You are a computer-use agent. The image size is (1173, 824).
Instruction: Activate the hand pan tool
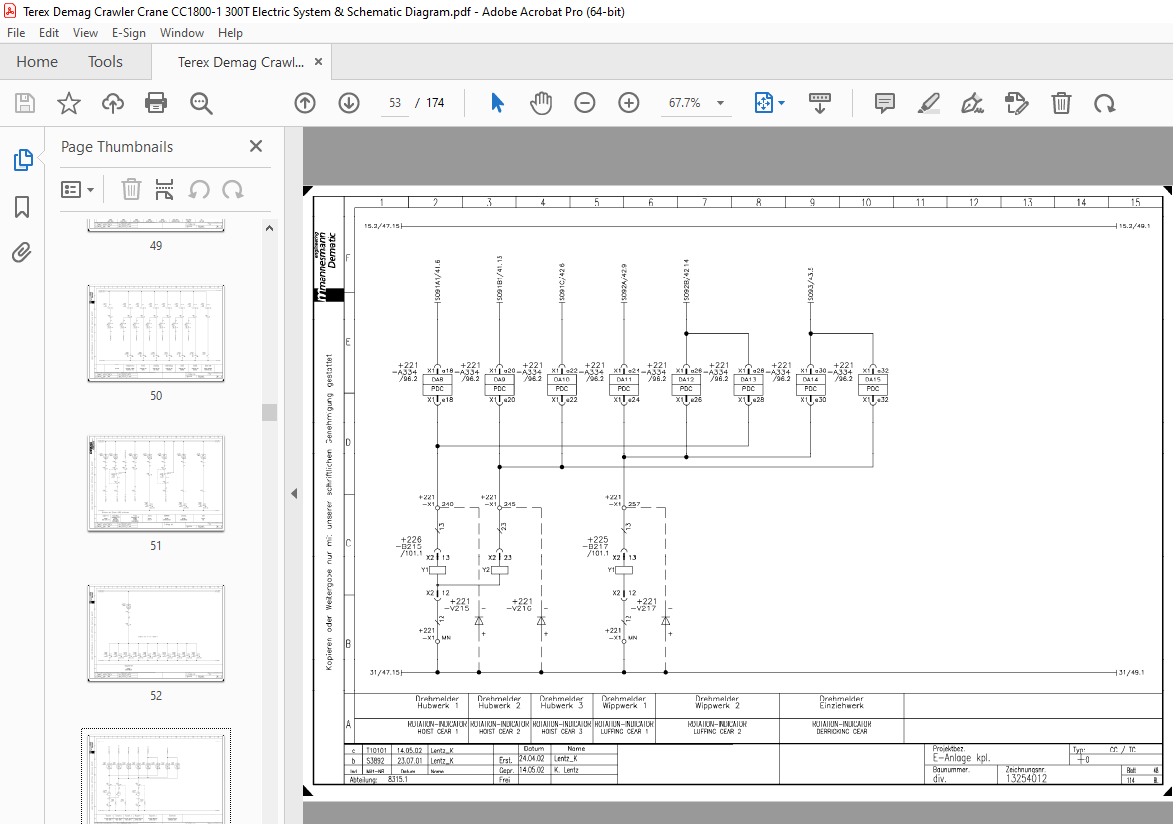[541, 103]
